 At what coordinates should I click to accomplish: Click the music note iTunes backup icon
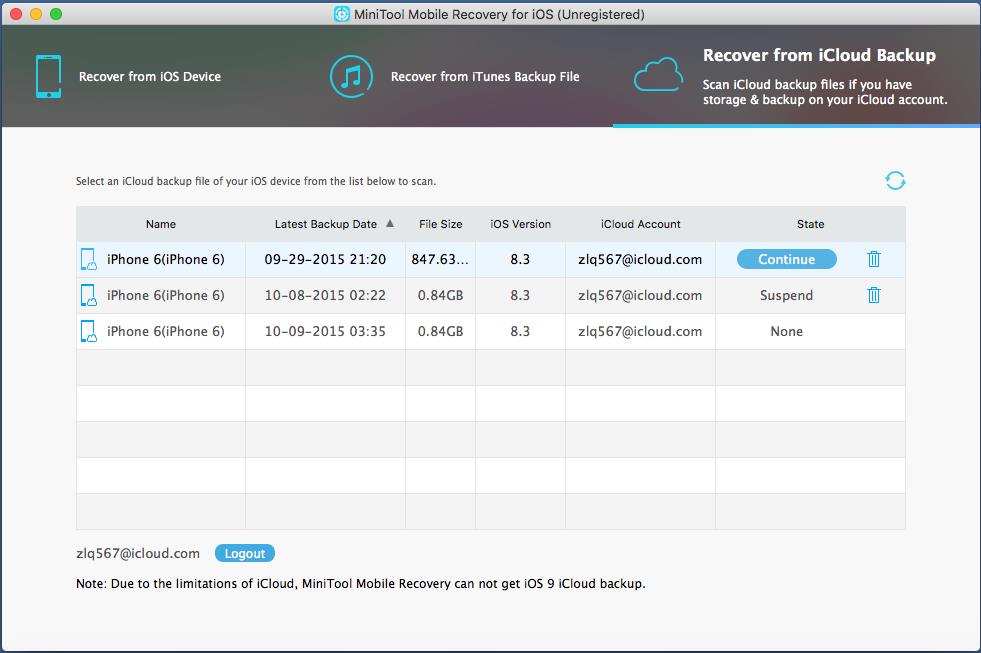point(351,76)
